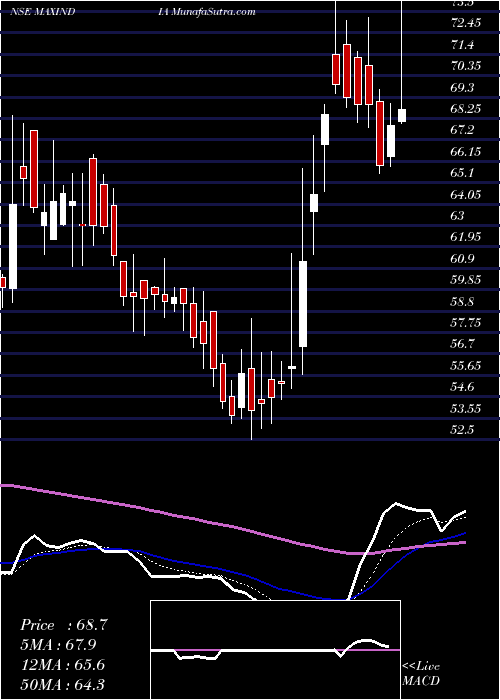Click the 56.7 price axis label

[x=463, y=344]
